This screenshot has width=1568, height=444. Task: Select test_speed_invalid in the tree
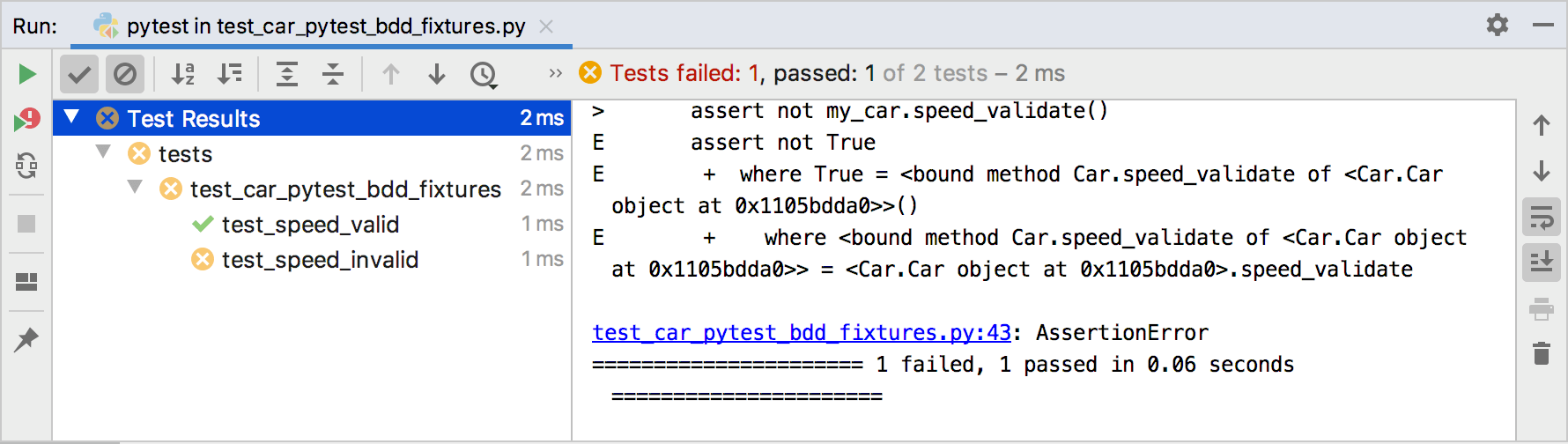point(320,260)
